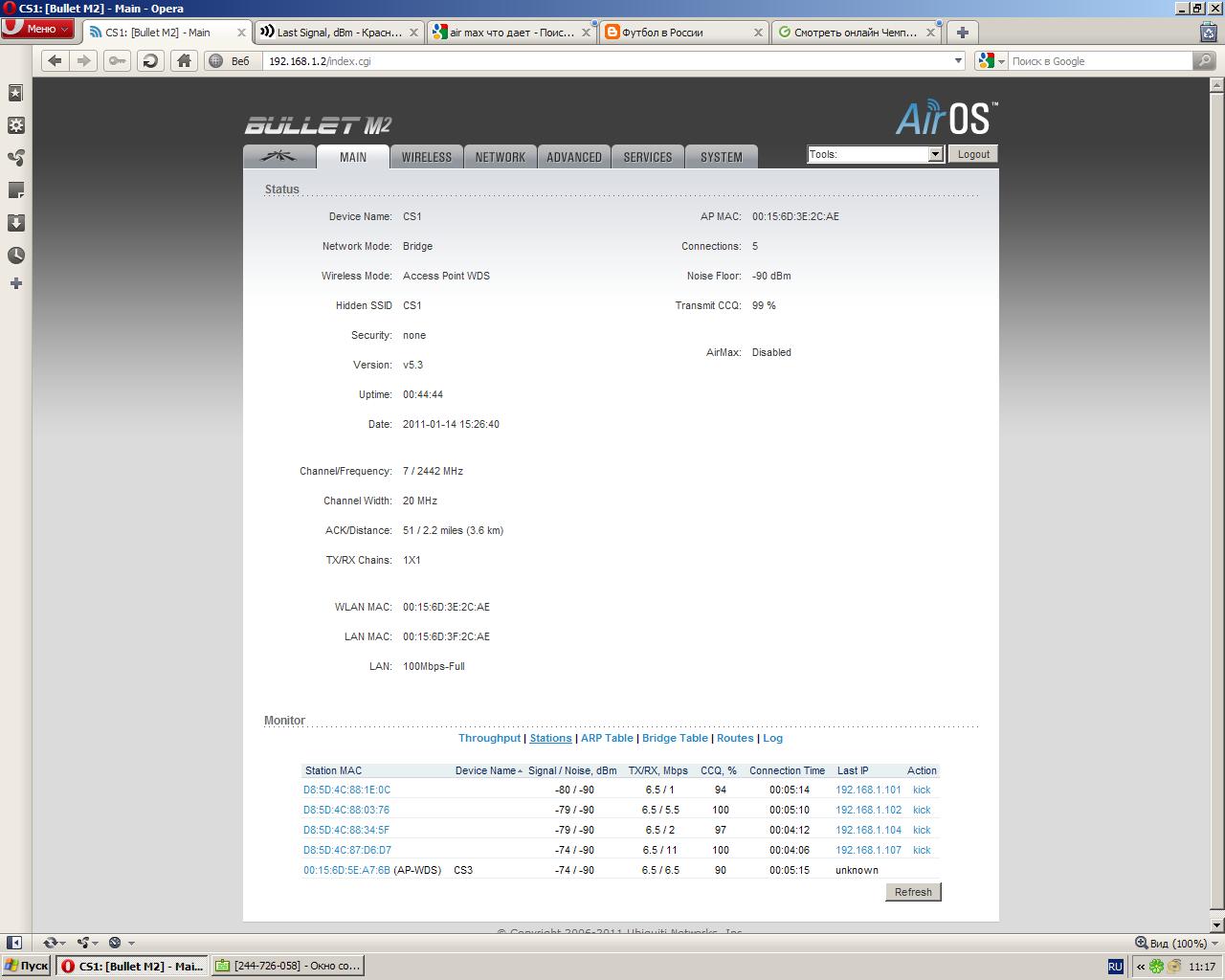Open the ARP Table monitor link
1225x980 pixels.
607,738
